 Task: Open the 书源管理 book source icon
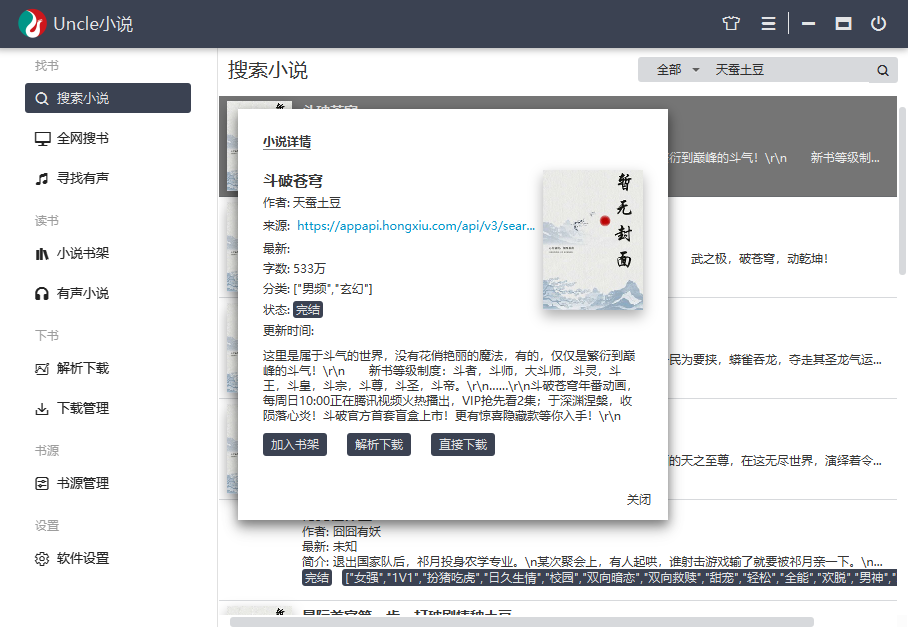[x=40, y=483]
